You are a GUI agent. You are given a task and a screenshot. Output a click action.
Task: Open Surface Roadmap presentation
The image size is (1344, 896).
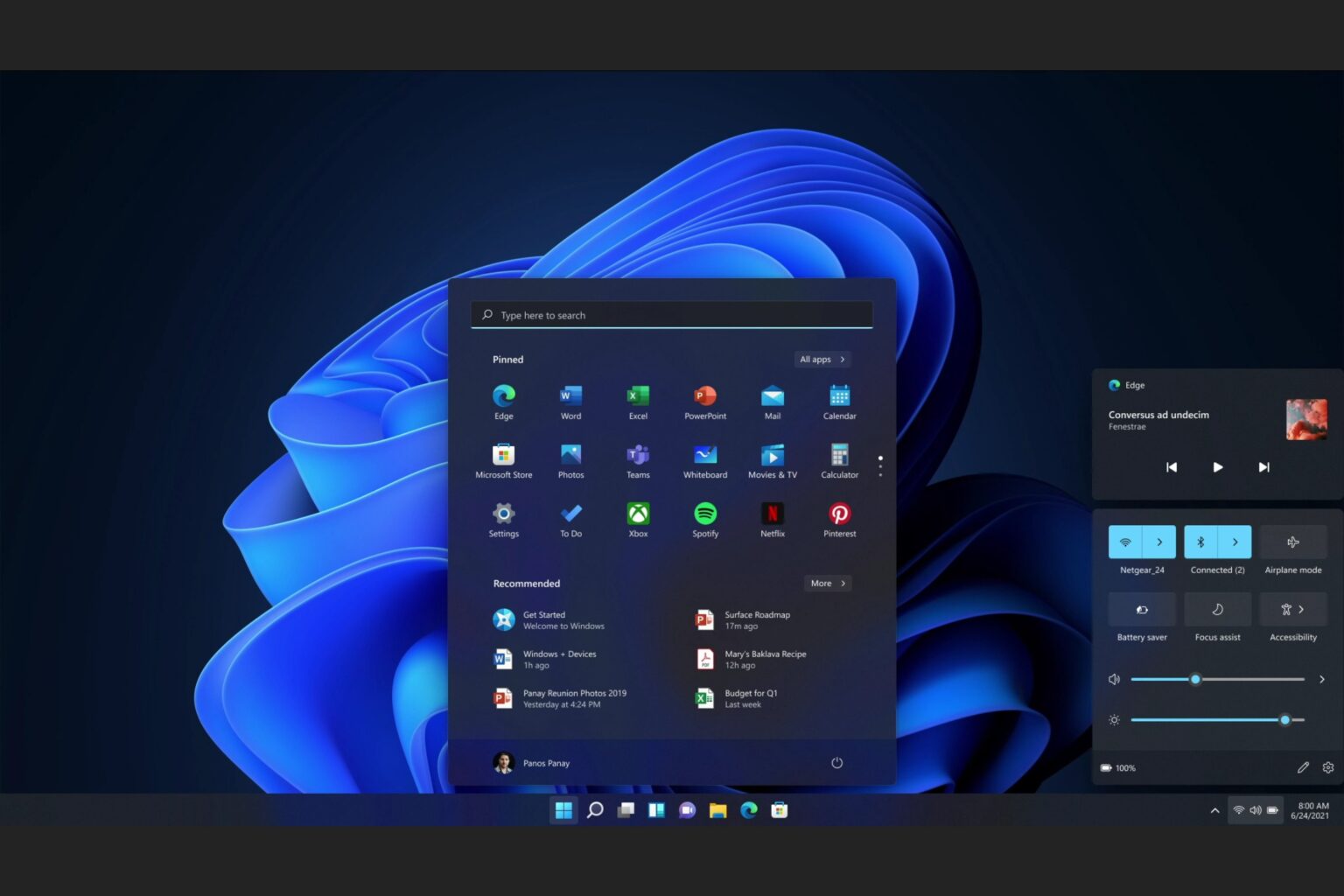tap(743, 620)
